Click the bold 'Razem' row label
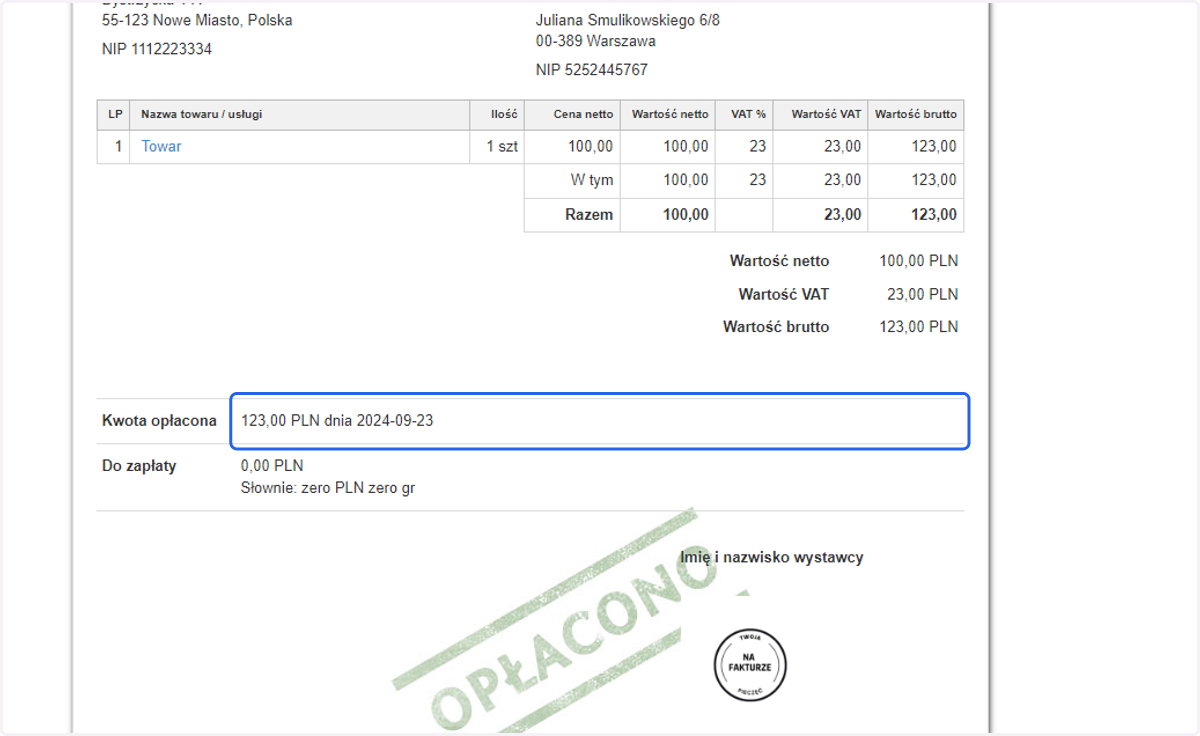The width and height of the screenshot is (1200, 736). (x=589, y=214)
